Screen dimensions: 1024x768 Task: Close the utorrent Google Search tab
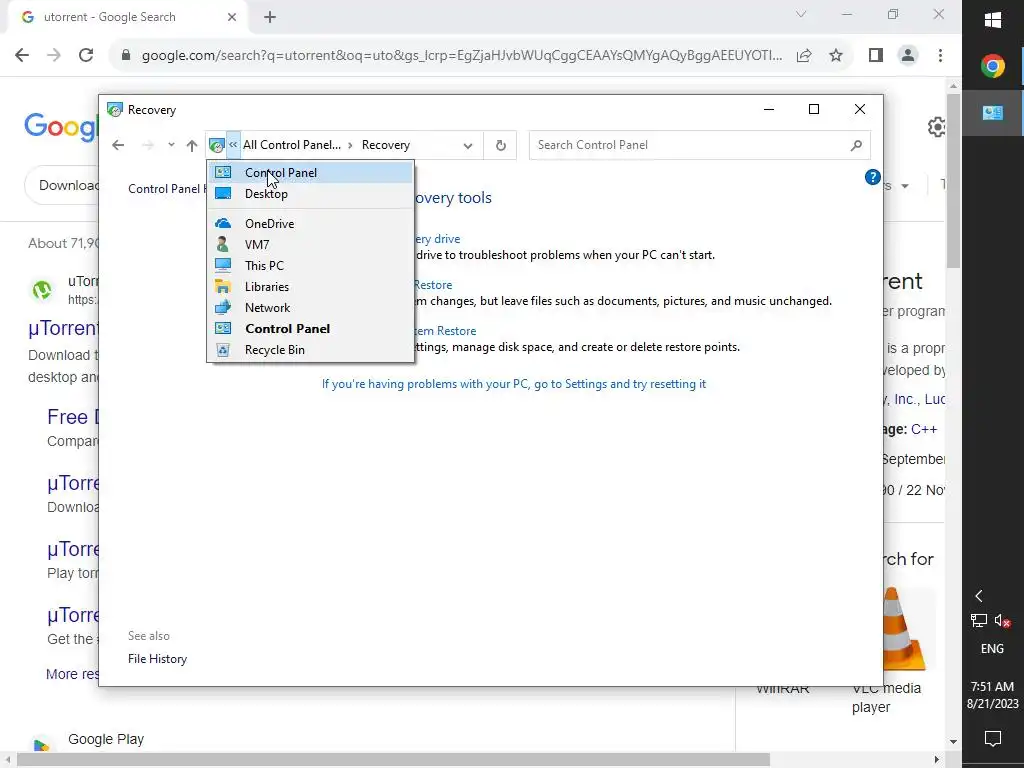(x=232, y=18)
